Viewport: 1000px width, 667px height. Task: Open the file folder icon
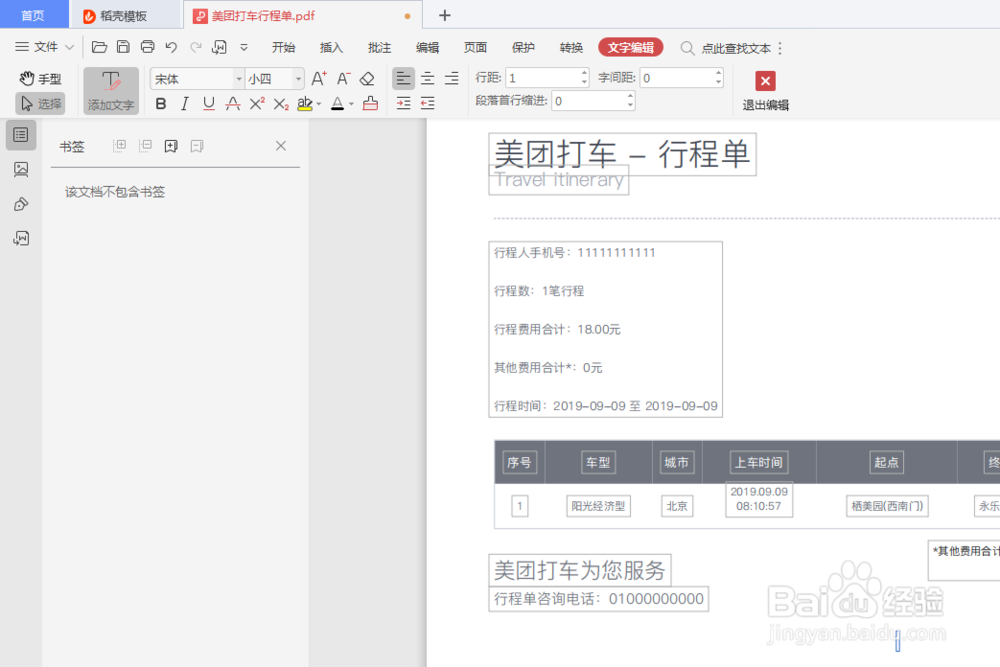pyautogui.click(x=99, y=47)
